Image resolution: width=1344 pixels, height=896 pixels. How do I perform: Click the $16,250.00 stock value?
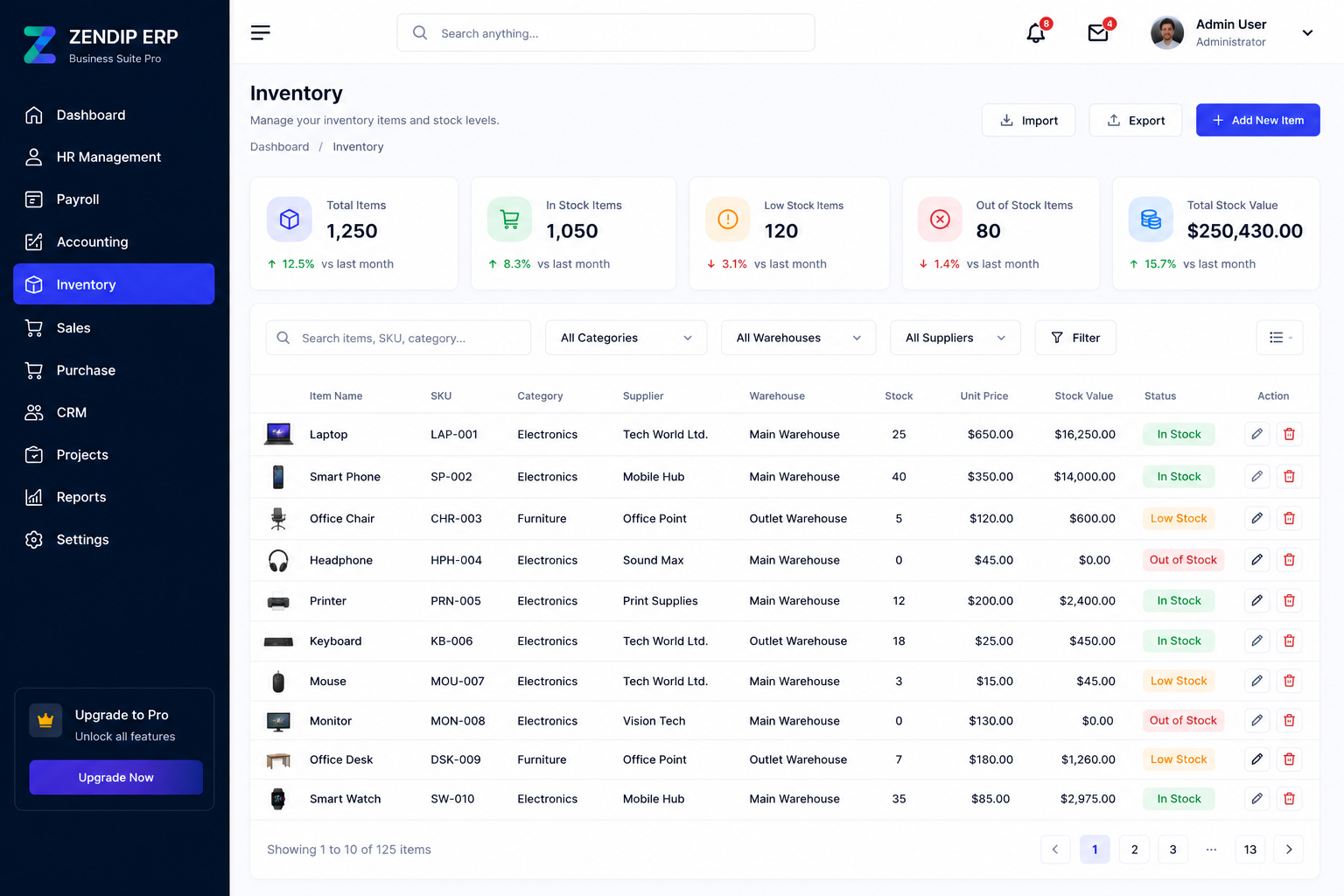(1085, 434)
